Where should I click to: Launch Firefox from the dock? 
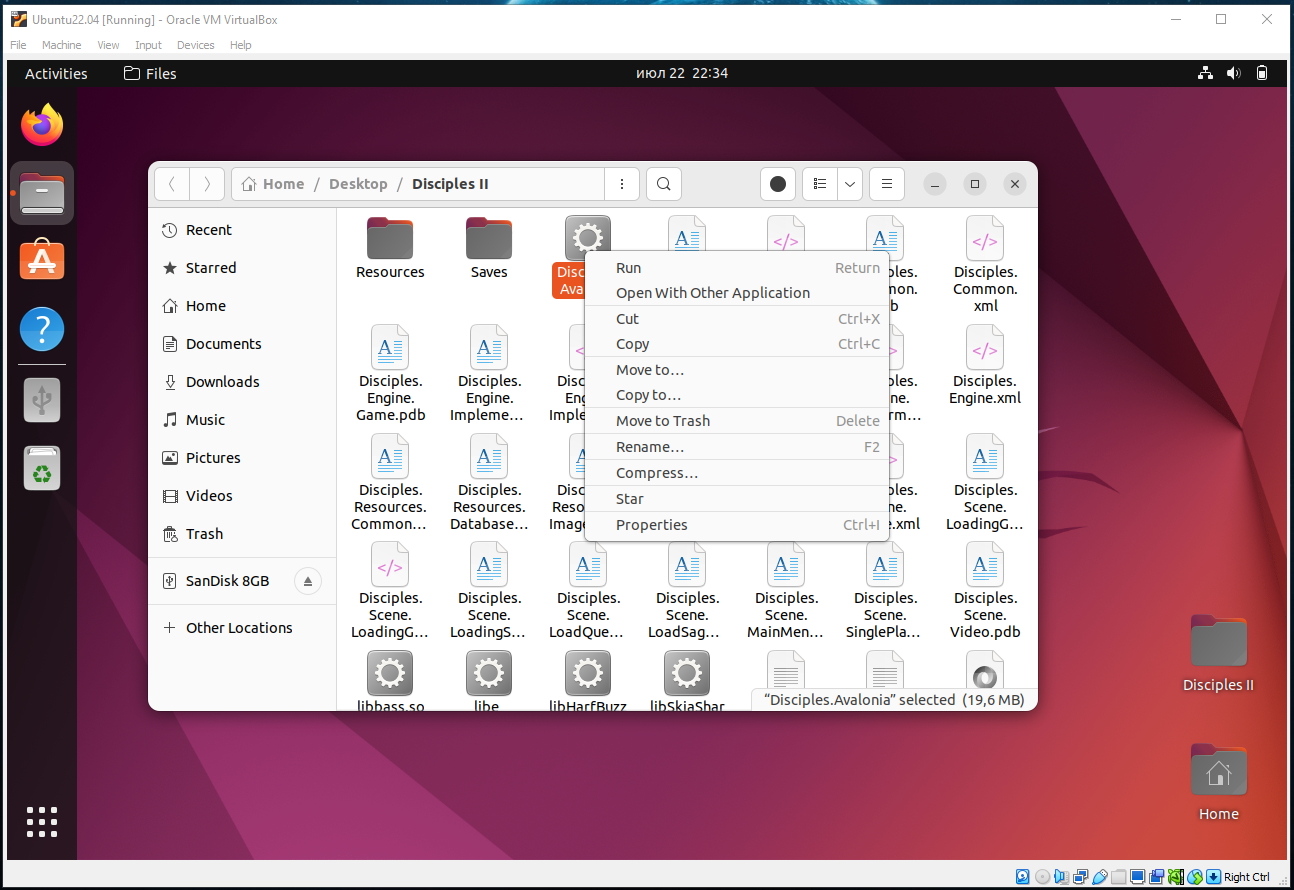pyautogui.click(x=42, y=125)
